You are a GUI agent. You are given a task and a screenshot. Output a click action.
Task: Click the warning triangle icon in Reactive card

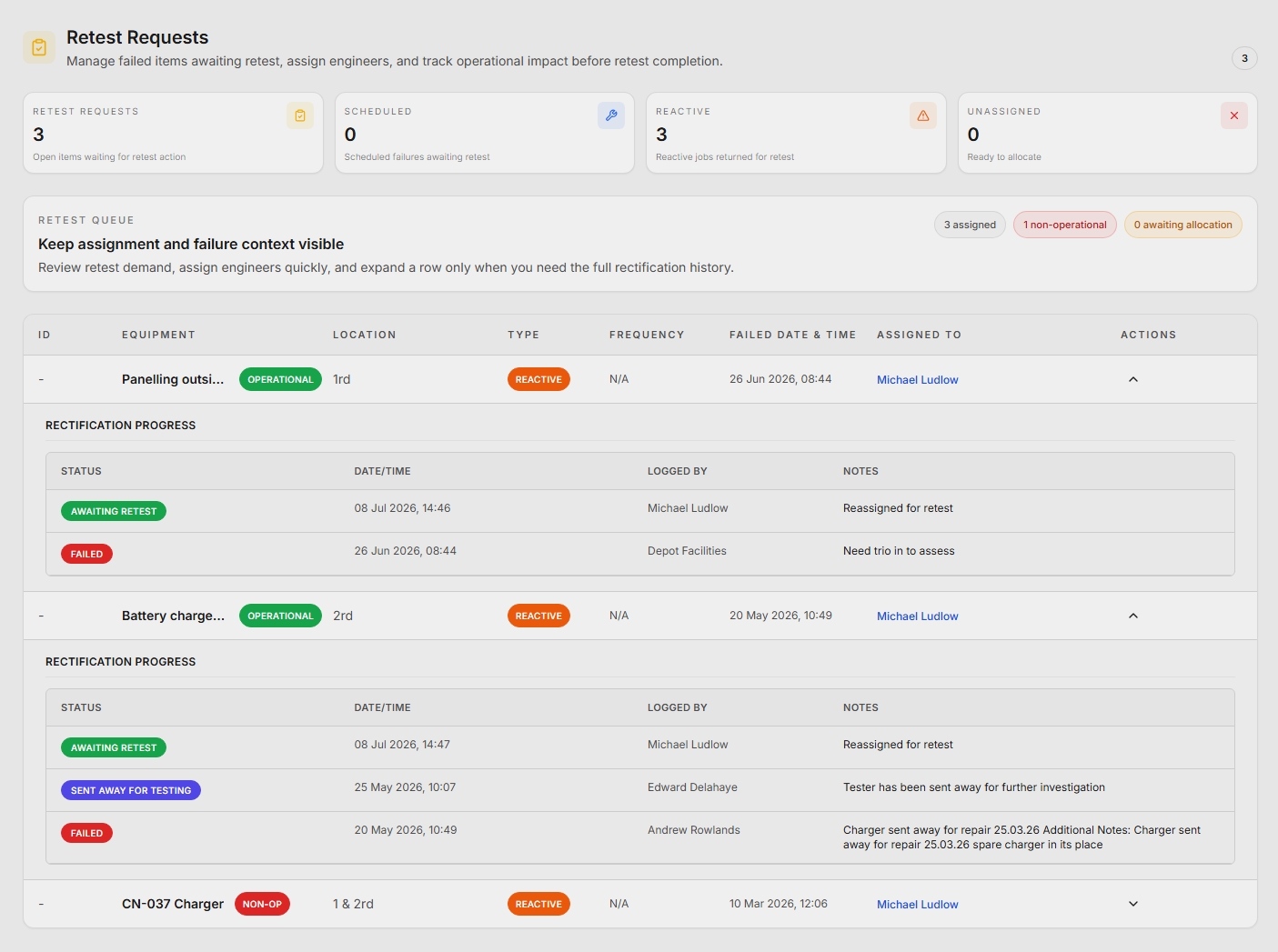tap(923, 115)
